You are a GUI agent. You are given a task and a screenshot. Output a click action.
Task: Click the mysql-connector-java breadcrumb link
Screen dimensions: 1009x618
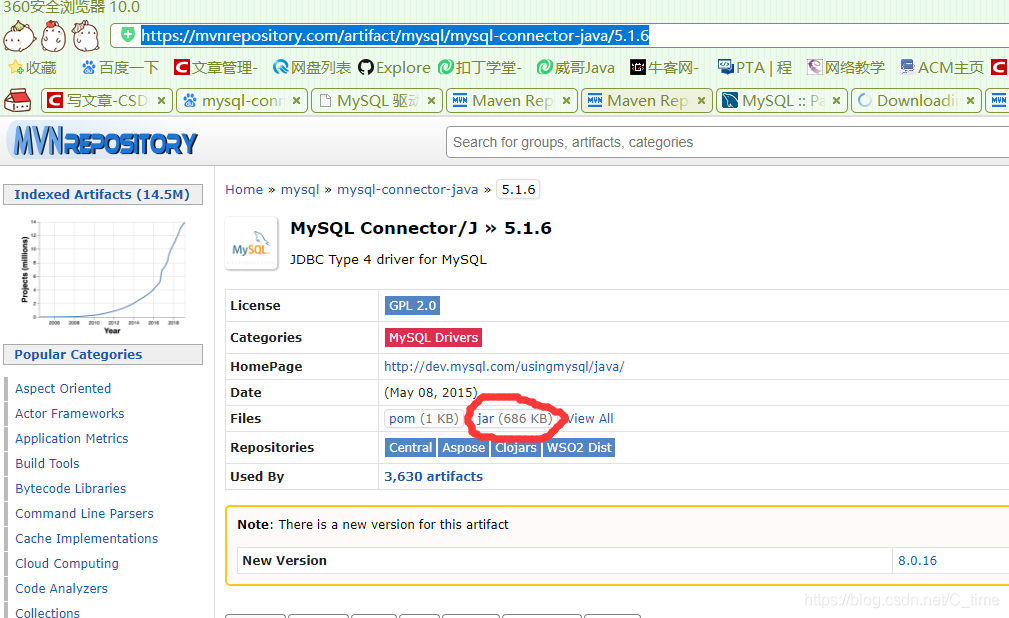click(407, 189)
